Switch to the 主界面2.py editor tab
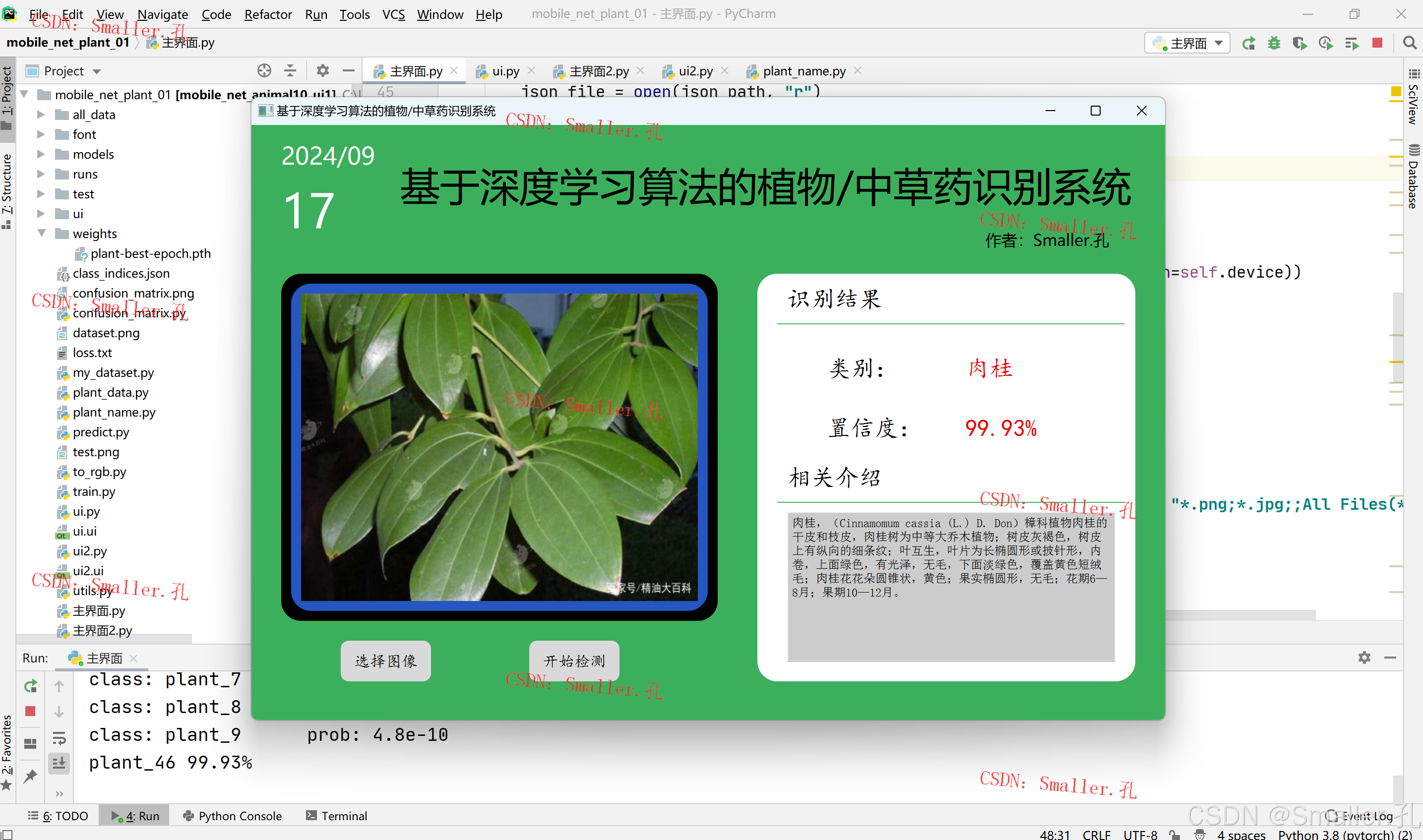The image size is (1423, 840). [x=599, y=71]
